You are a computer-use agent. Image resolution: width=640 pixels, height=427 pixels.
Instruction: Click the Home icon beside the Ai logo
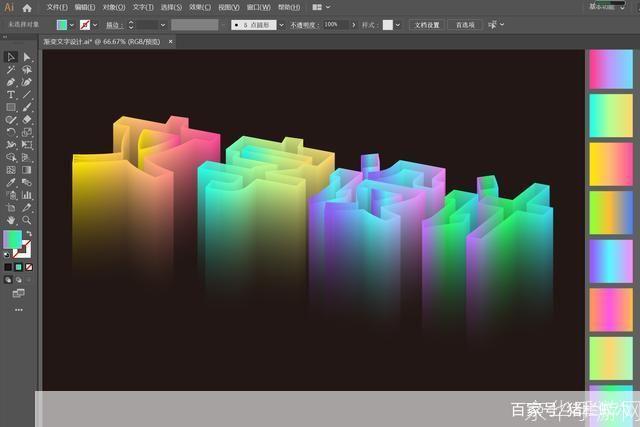[26, 7]
